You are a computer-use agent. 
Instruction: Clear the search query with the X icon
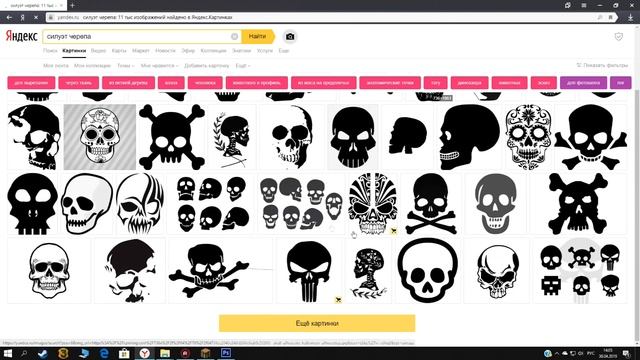point(234,37)
